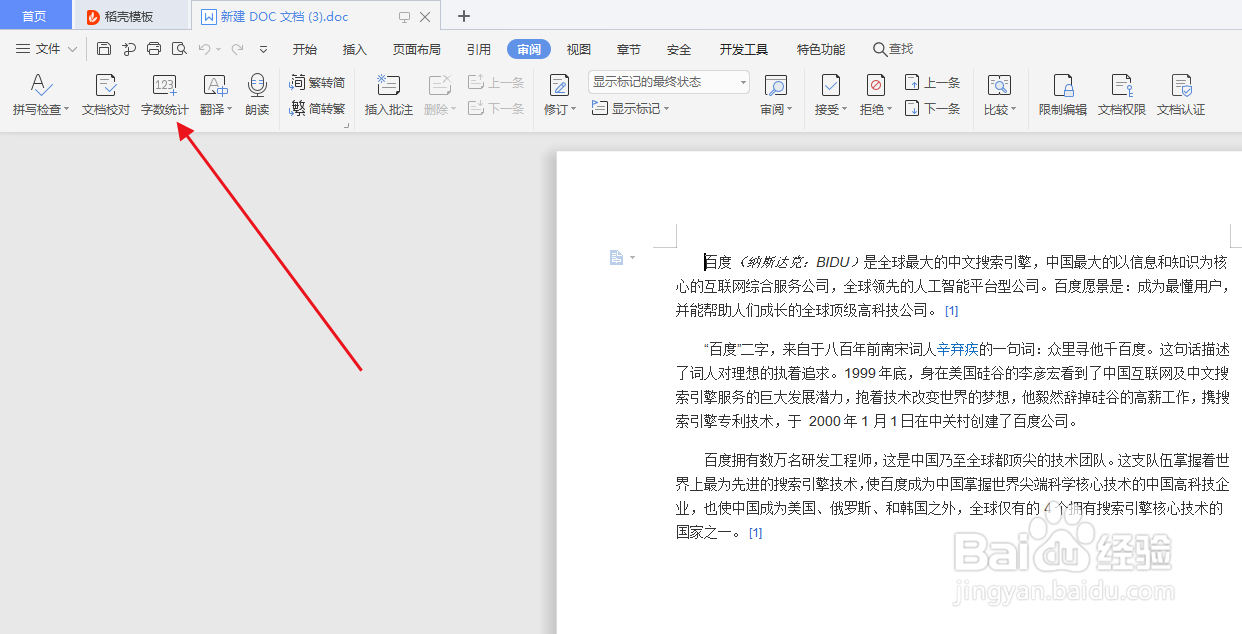Expand quick access toolbar customize arrow
Screen dimensions: 1242x634
click(x=263, y=48)
